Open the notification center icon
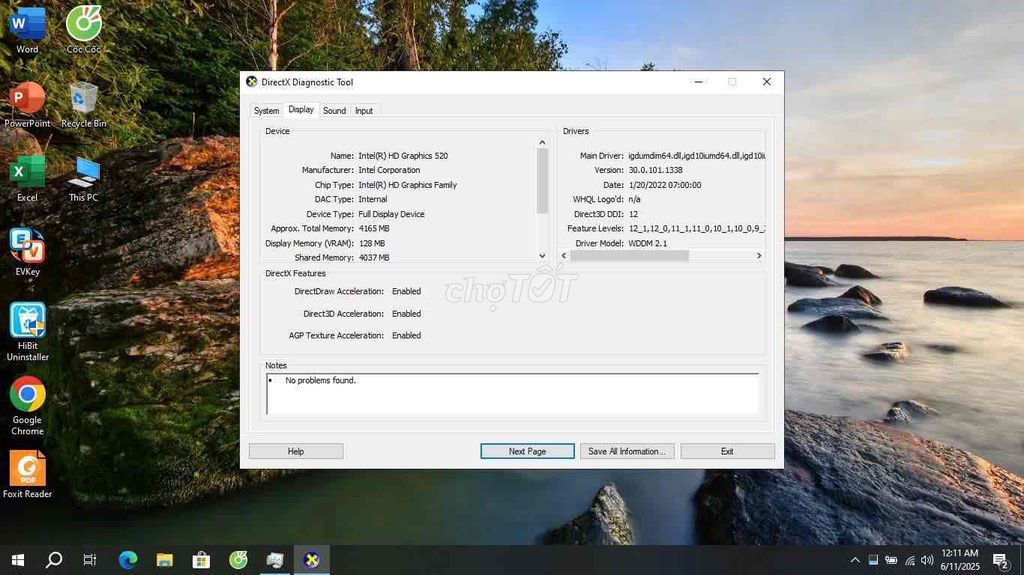 coord(1000,560)
